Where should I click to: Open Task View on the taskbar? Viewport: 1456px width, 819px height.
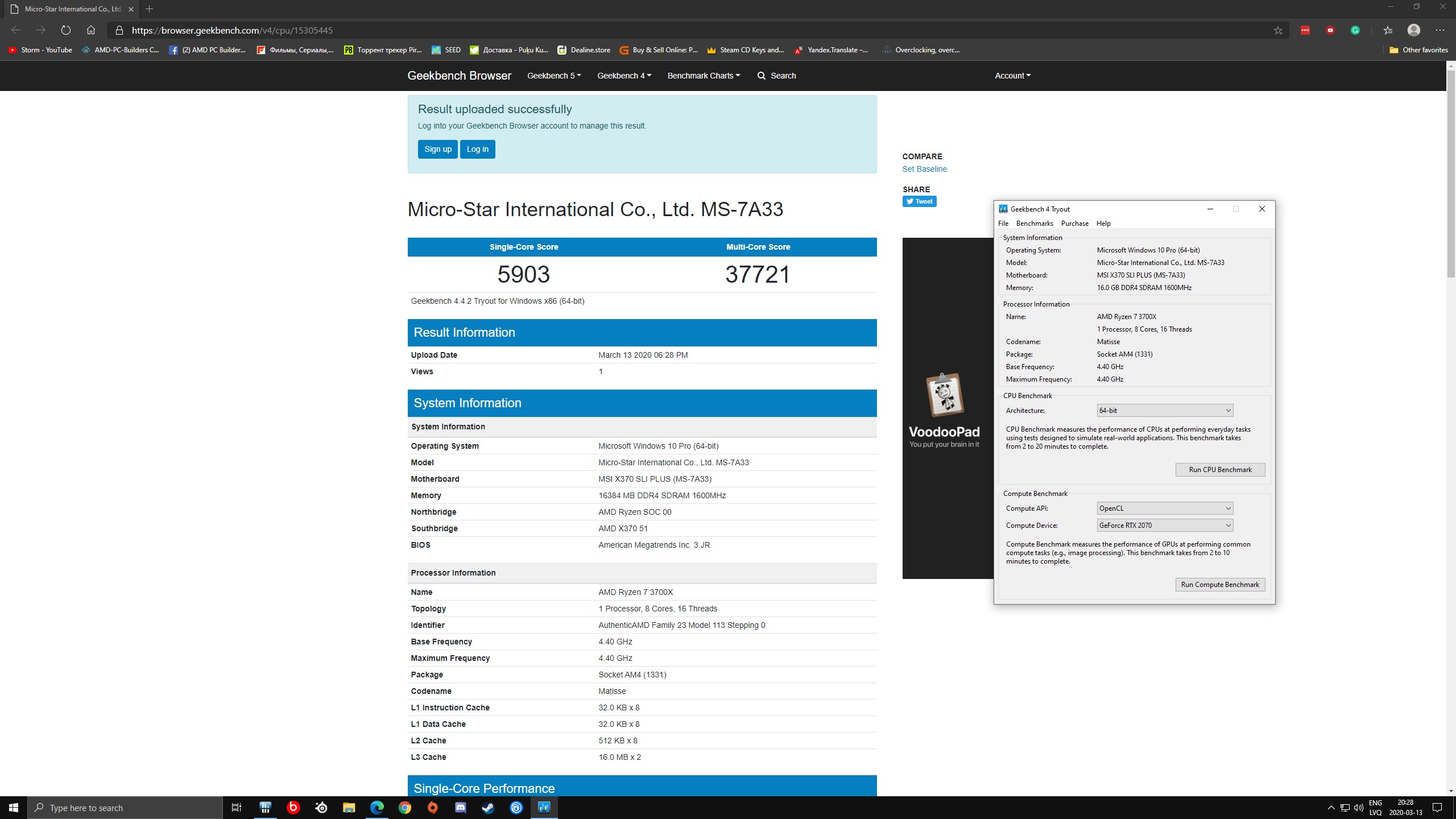pos(237,808)
